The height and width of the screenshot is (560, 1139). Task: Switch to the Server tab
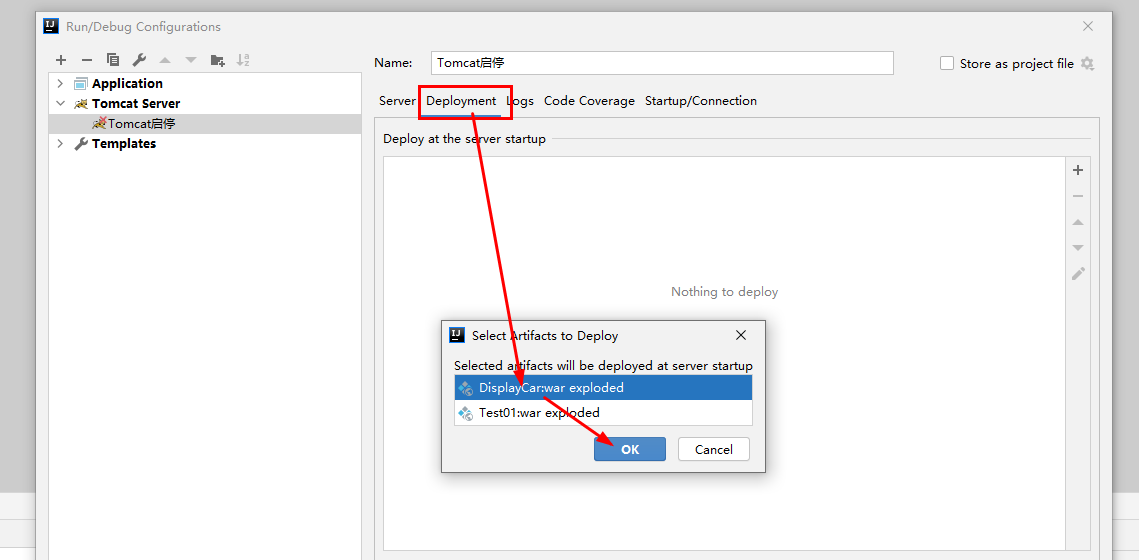pos(397,101)
